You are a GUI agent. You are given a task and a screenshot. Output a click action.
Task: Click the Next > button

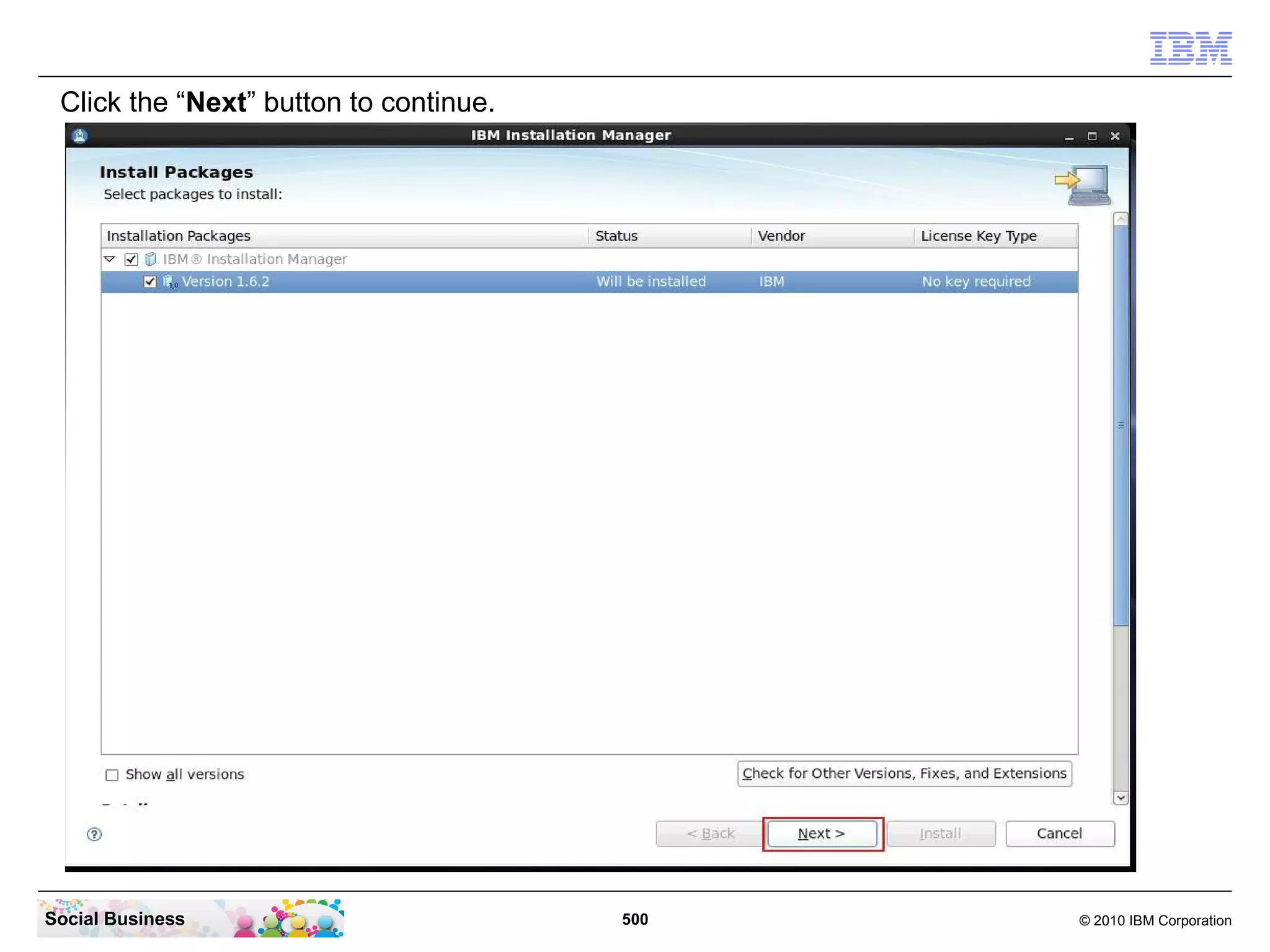point(822,834)
